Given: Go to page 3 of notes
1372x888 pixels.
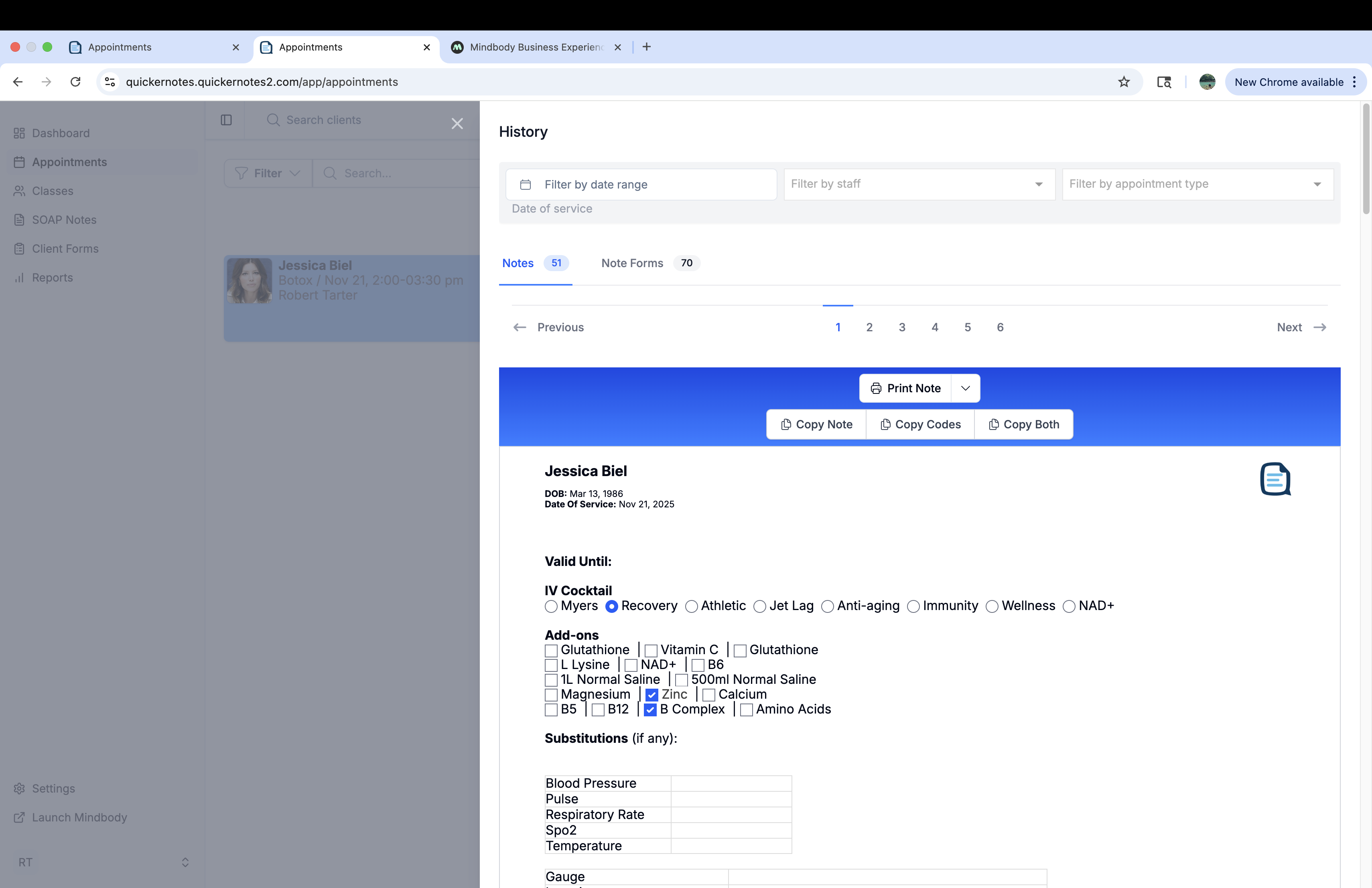Looking at the screenshot, I should click(x=901, y=327).
